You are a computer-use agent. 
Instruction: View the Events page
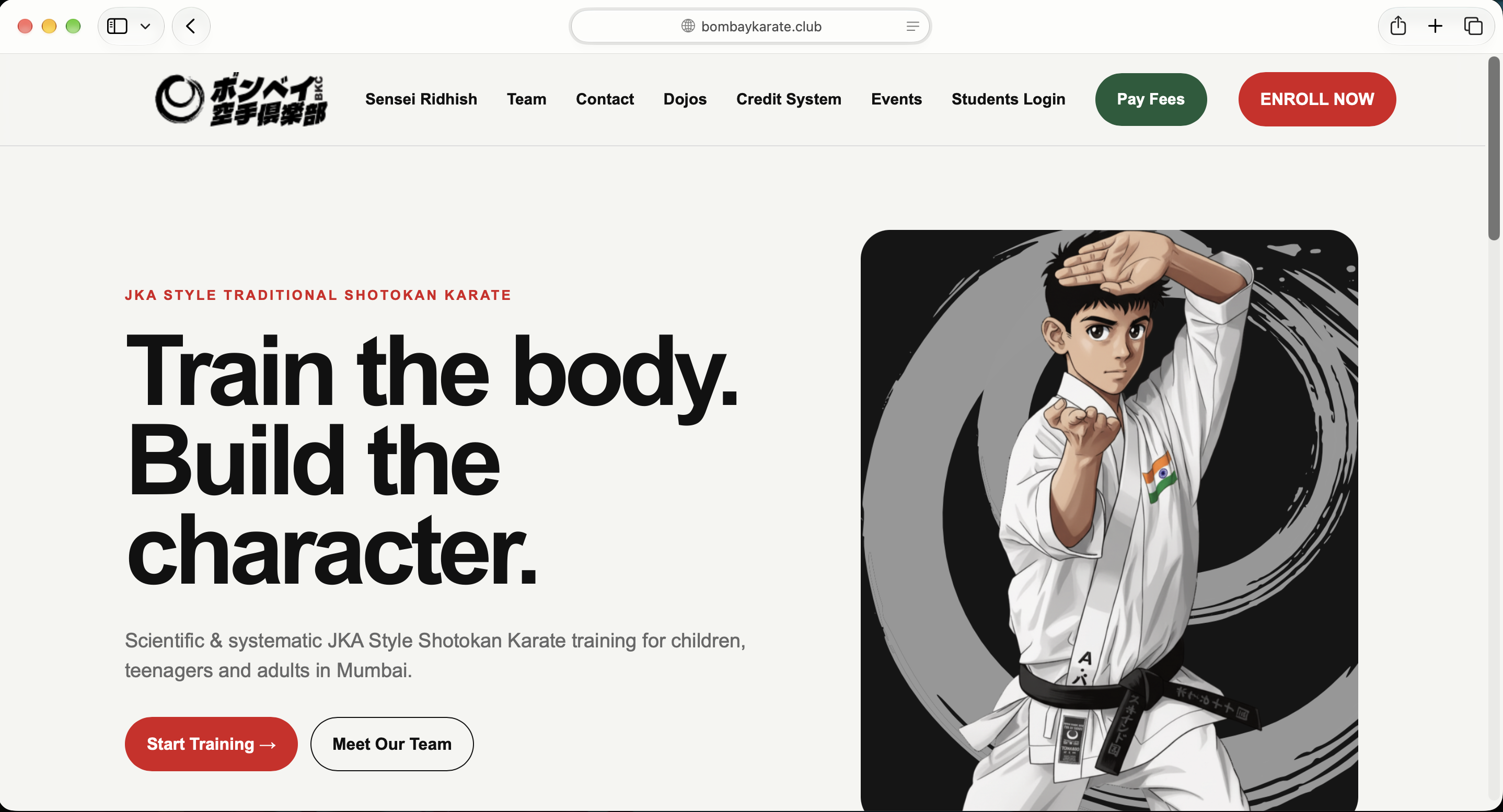[x=896, y=99]
